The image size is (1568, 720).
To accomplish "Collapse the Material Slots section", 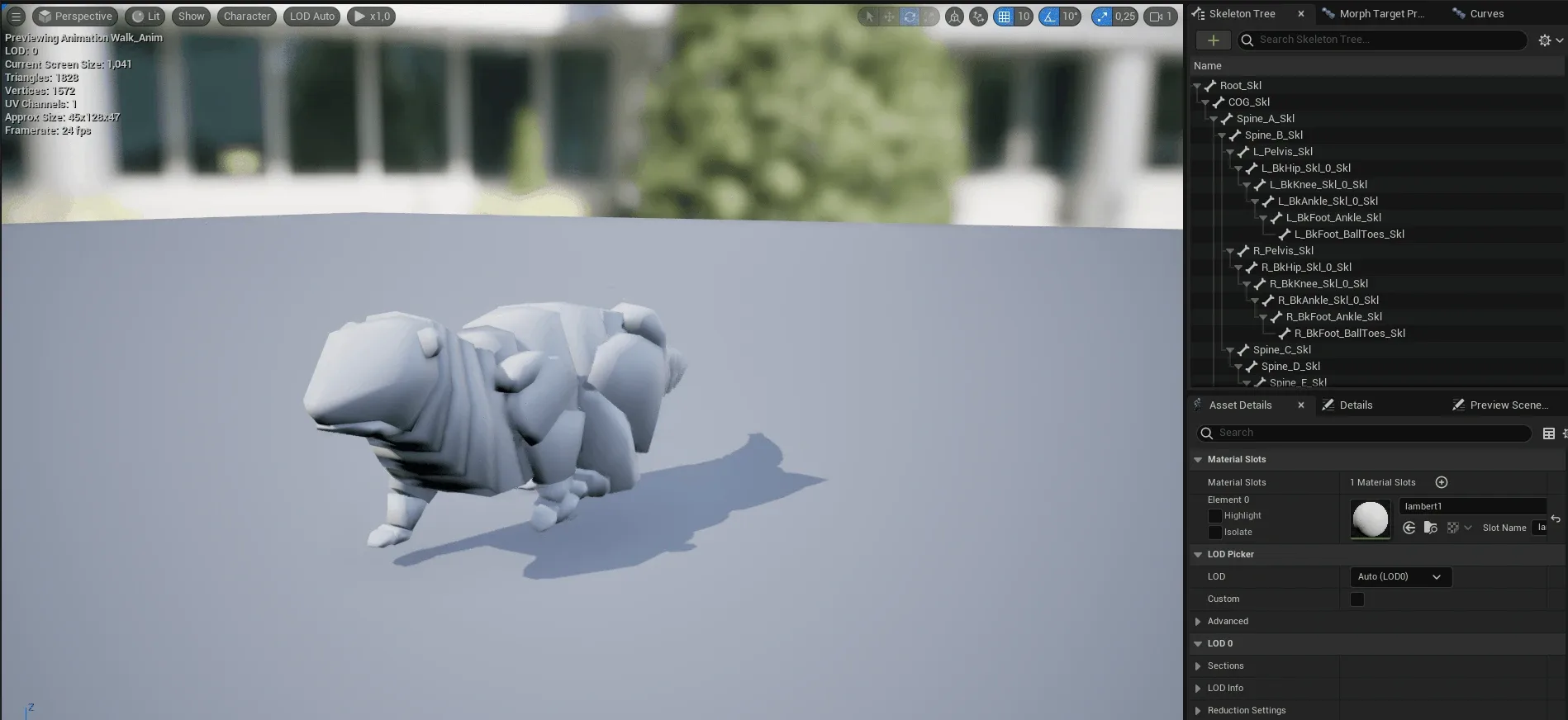I will pyautogui.click(x=1198, y=460).
